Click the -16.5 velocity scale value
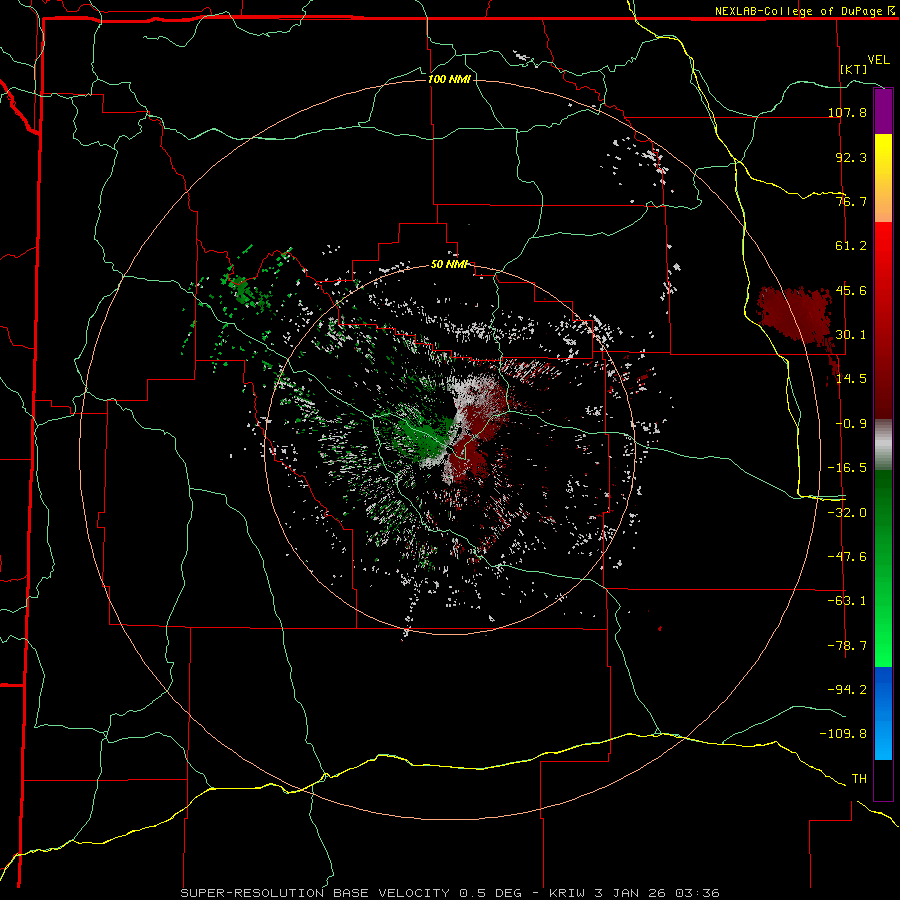900x900 pixels. tap(847, 468)
